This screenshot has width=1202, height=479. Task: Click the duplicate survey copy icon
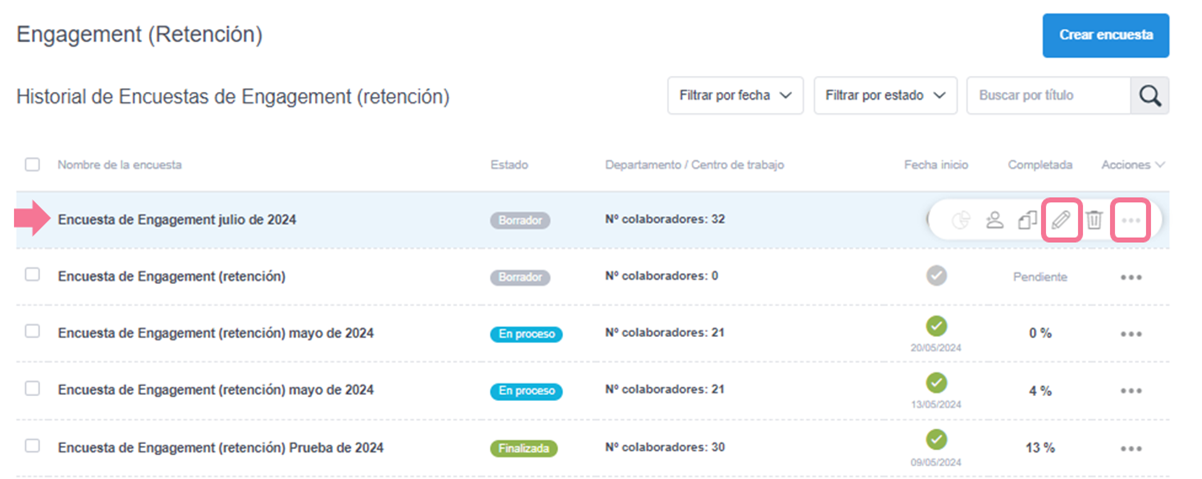(1027, 220)
